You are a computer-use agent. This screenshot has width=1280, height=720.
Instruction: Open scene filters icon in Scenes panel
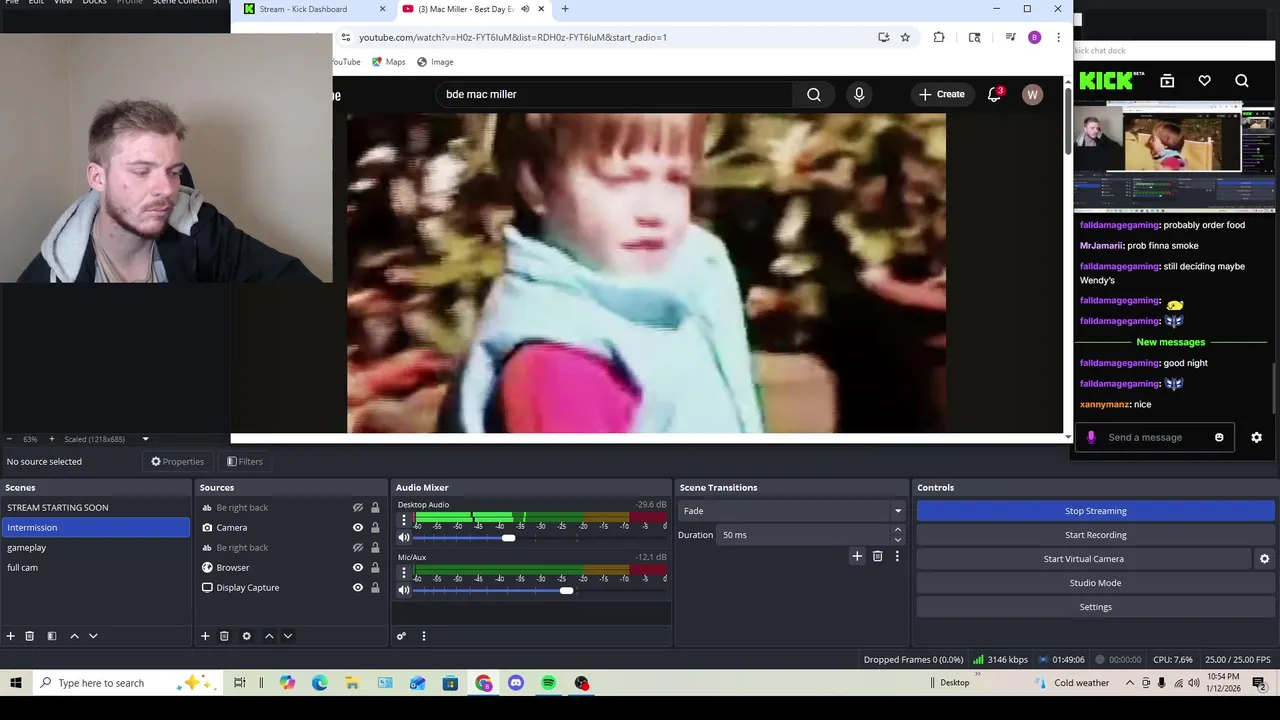point(51,636)
